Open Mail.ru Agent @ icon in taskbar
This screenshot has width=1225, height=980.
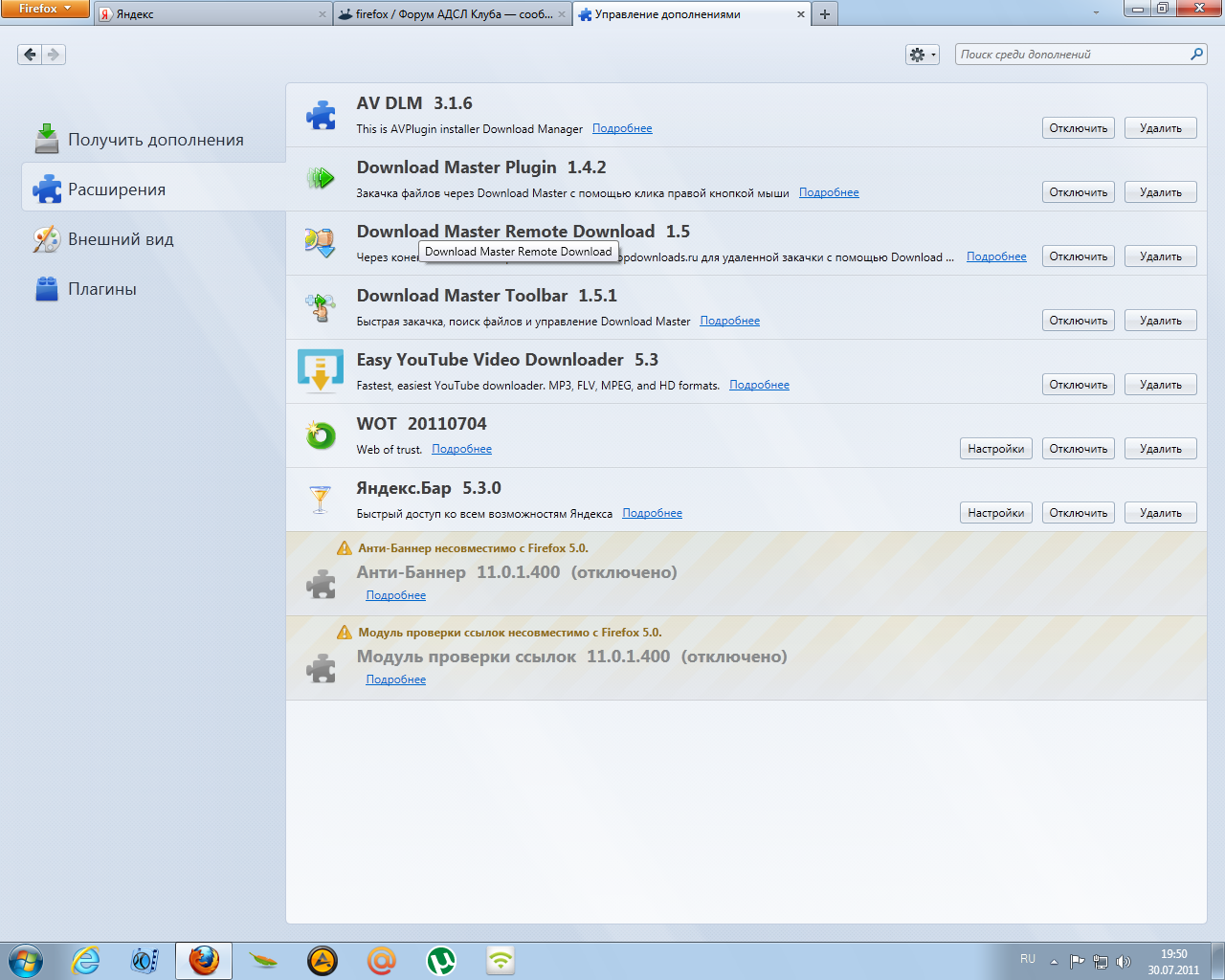click(x=382, y=960)
